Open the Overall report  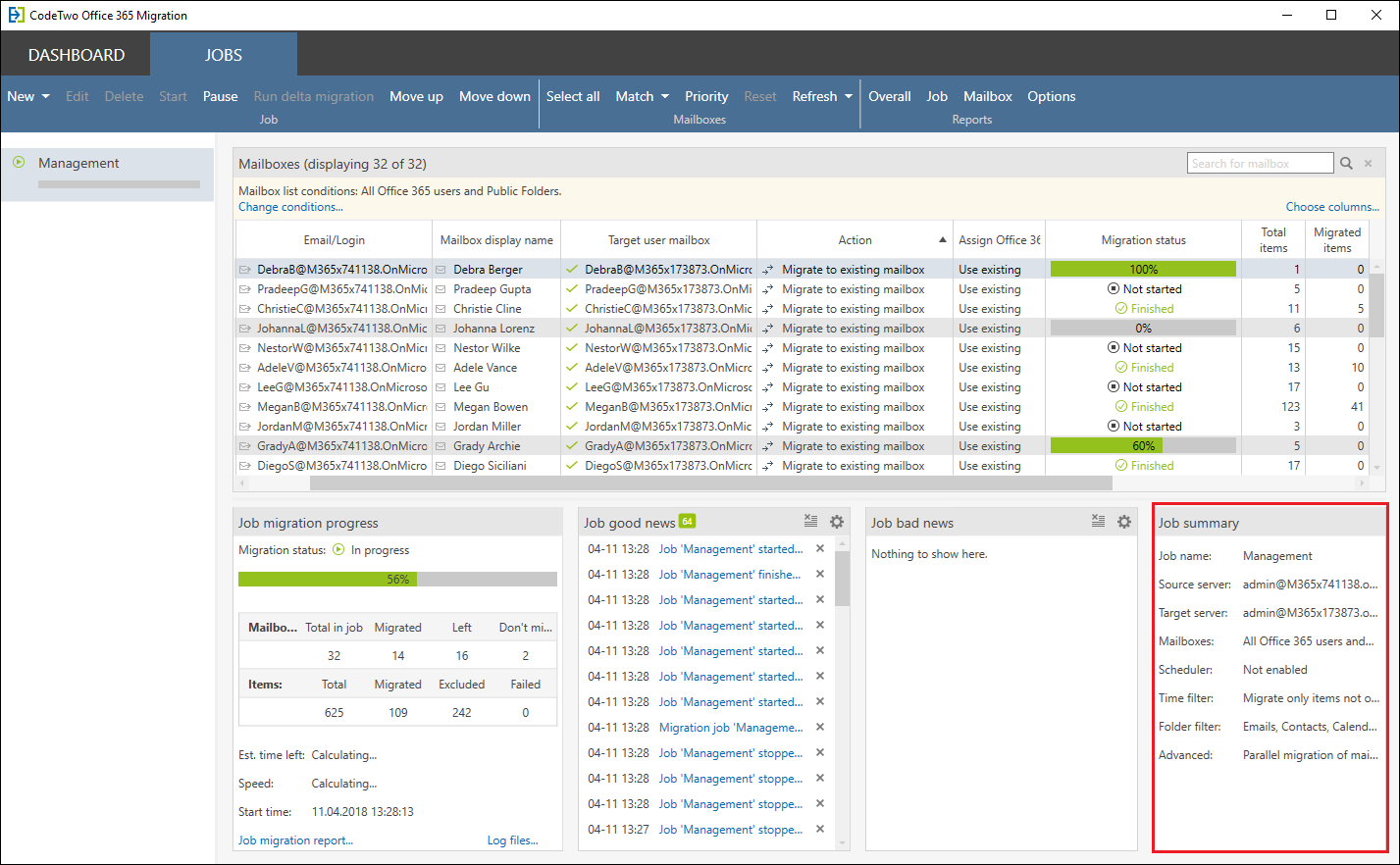(890, 96)
